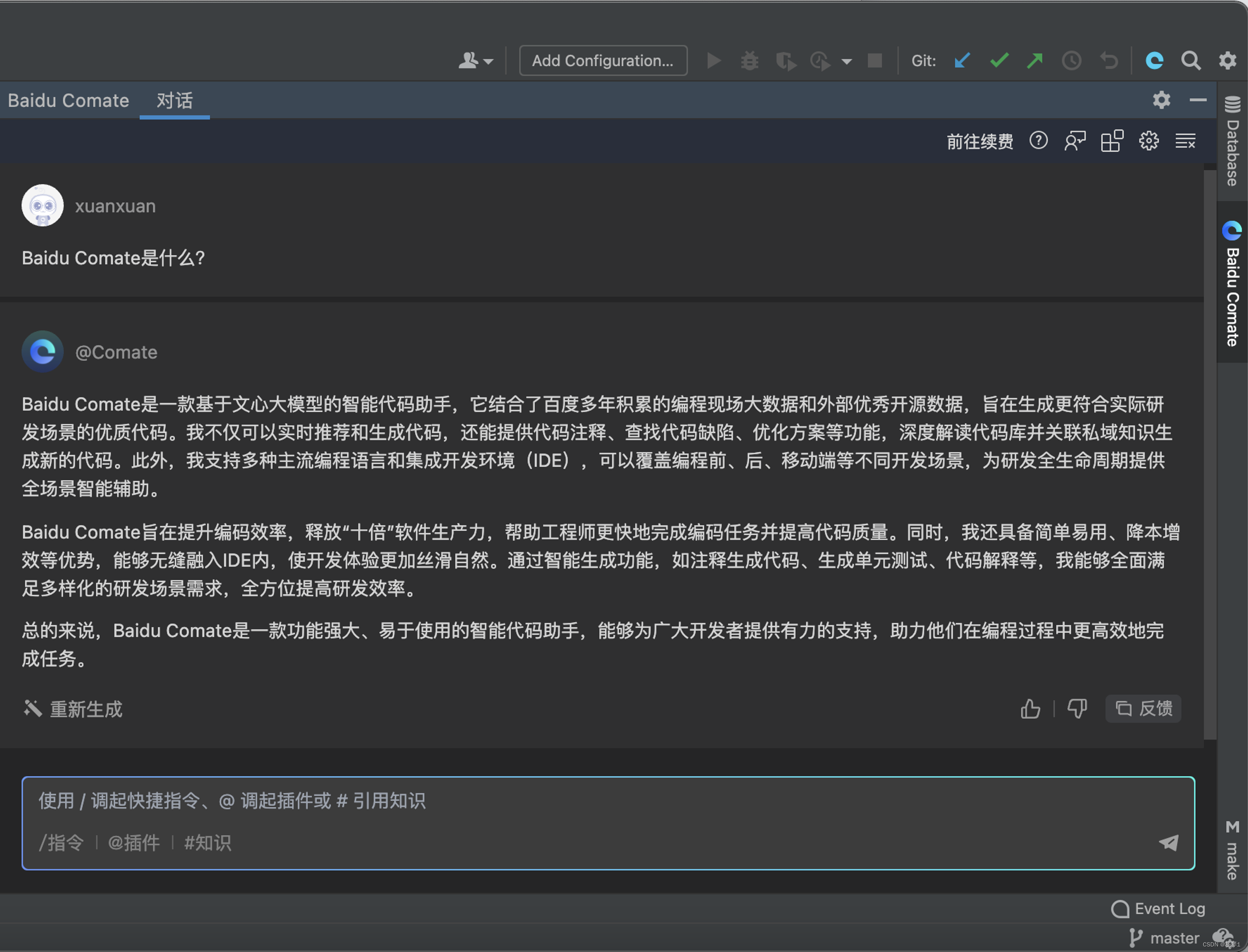Expand the profiler dropdown arrow
1248x952 pixels.
pos(847,61)
